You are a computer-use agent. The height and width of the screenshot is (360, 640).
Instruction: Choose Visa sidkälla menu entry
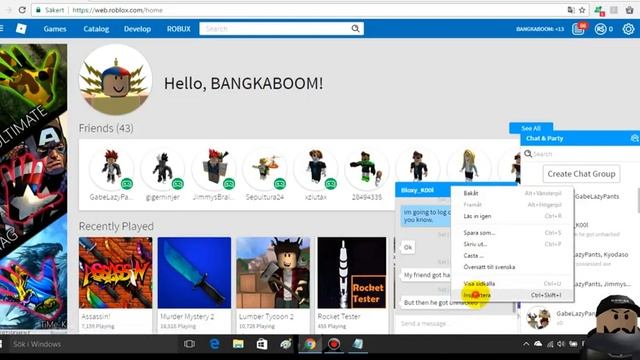click(x=512, y=283)
